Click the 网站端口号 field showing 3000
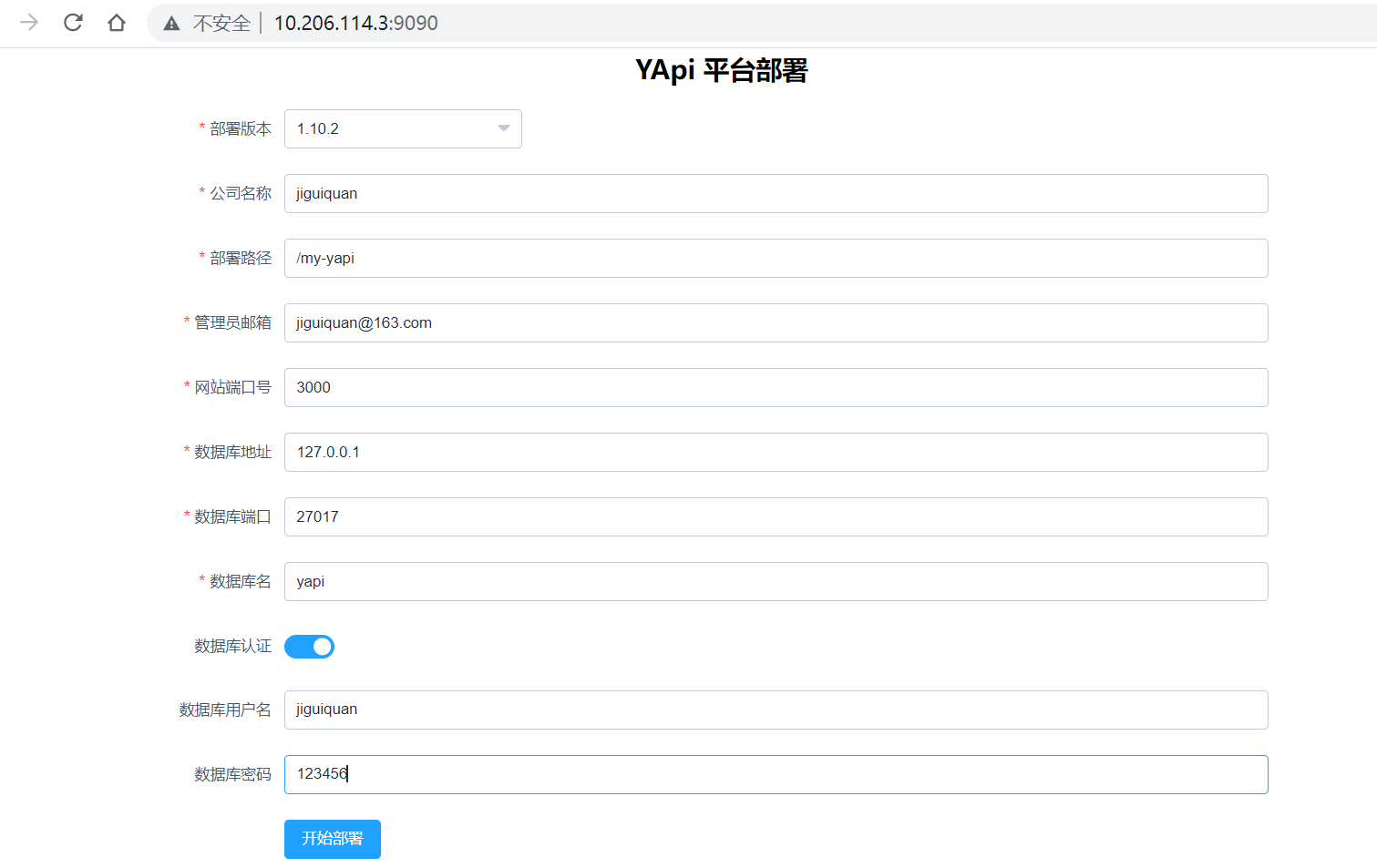The width and height of the screenshot is (1377, 868). 776,387
